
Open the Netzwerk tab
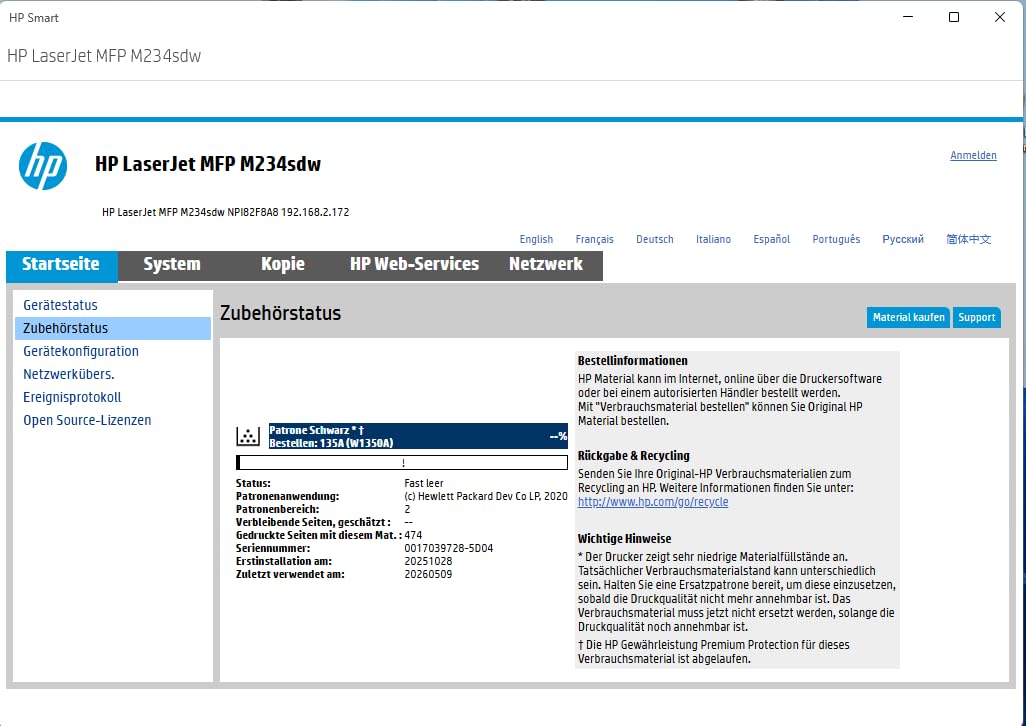[546, 264]
